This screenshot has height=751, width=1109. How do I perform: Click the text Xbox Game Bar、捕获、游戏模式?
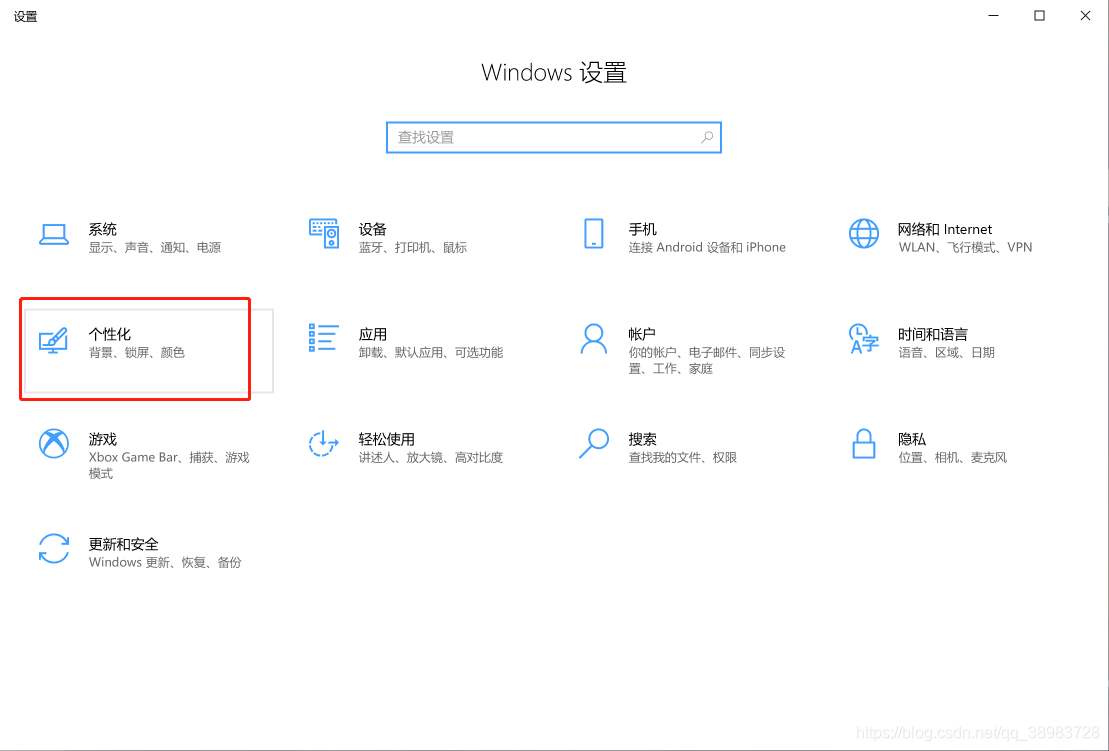tap(169, 465)
